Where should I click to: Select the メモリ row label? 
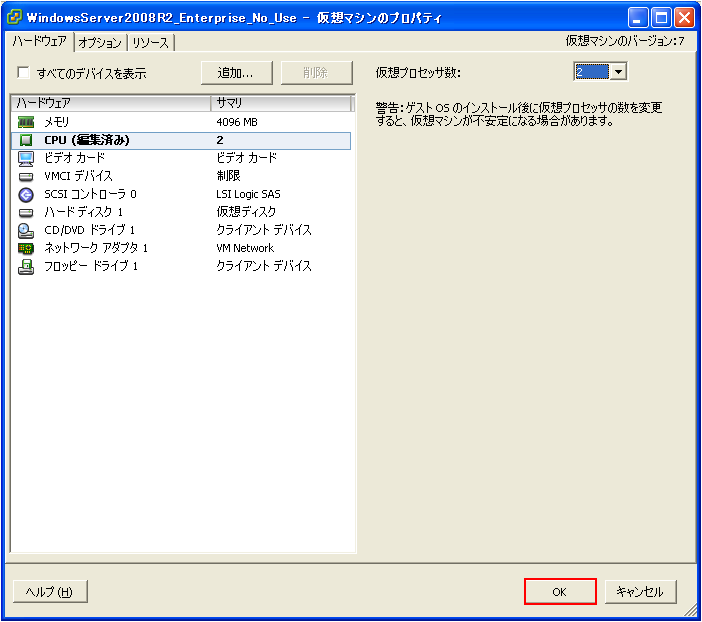pos(56,122)
